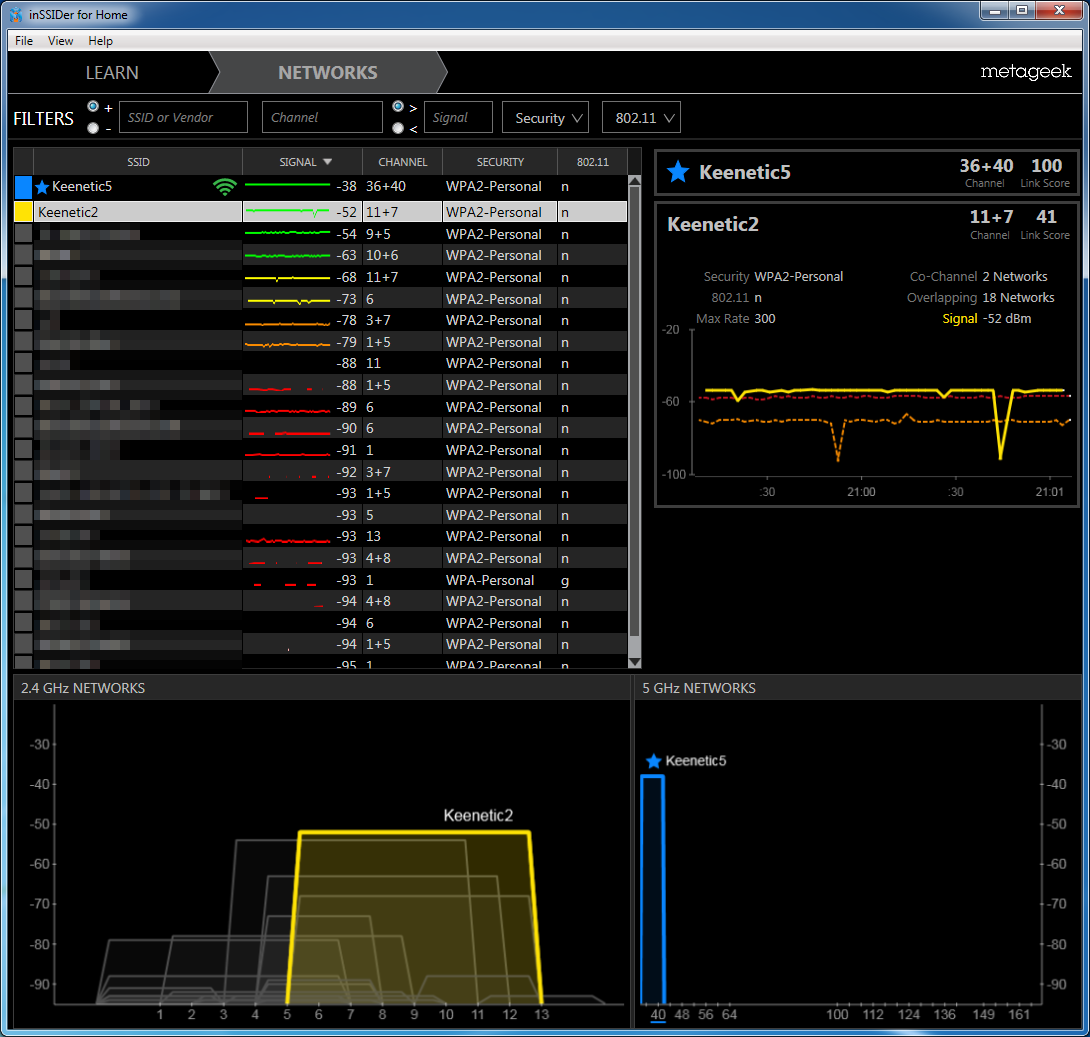Select the greater-than signal filter radio button
Viewport: 1090px width, 1037px height.
[x=398, y=106]
